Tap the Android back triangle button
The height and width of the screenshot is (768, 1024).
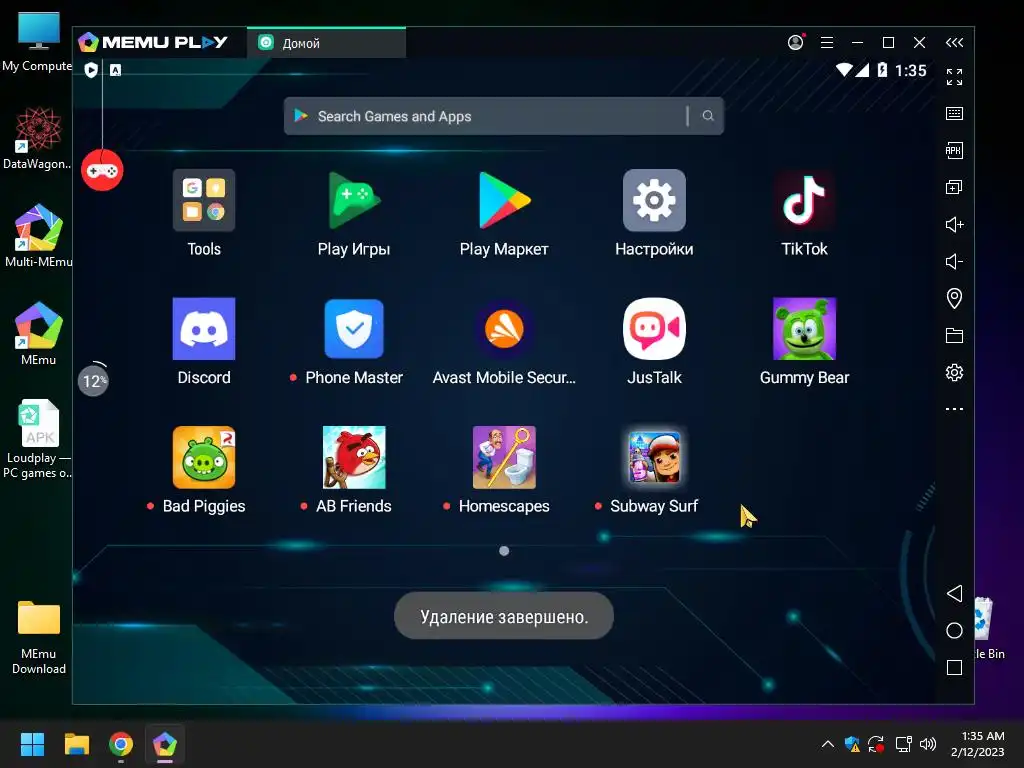pyautogui.click(x=954, y=594)
